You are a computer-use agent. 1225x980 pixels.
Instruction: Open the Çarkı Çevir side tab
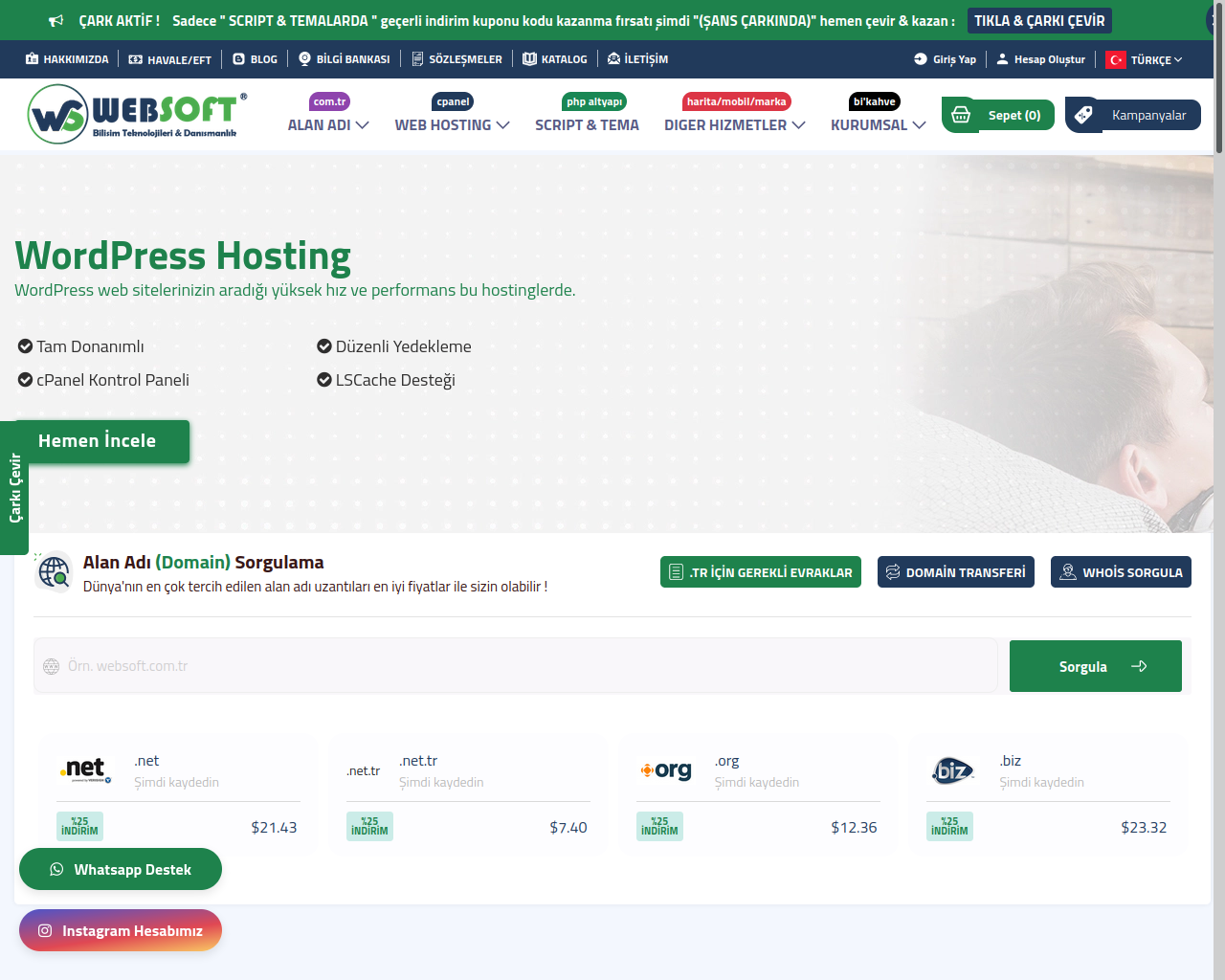click(x=14, y=488)
